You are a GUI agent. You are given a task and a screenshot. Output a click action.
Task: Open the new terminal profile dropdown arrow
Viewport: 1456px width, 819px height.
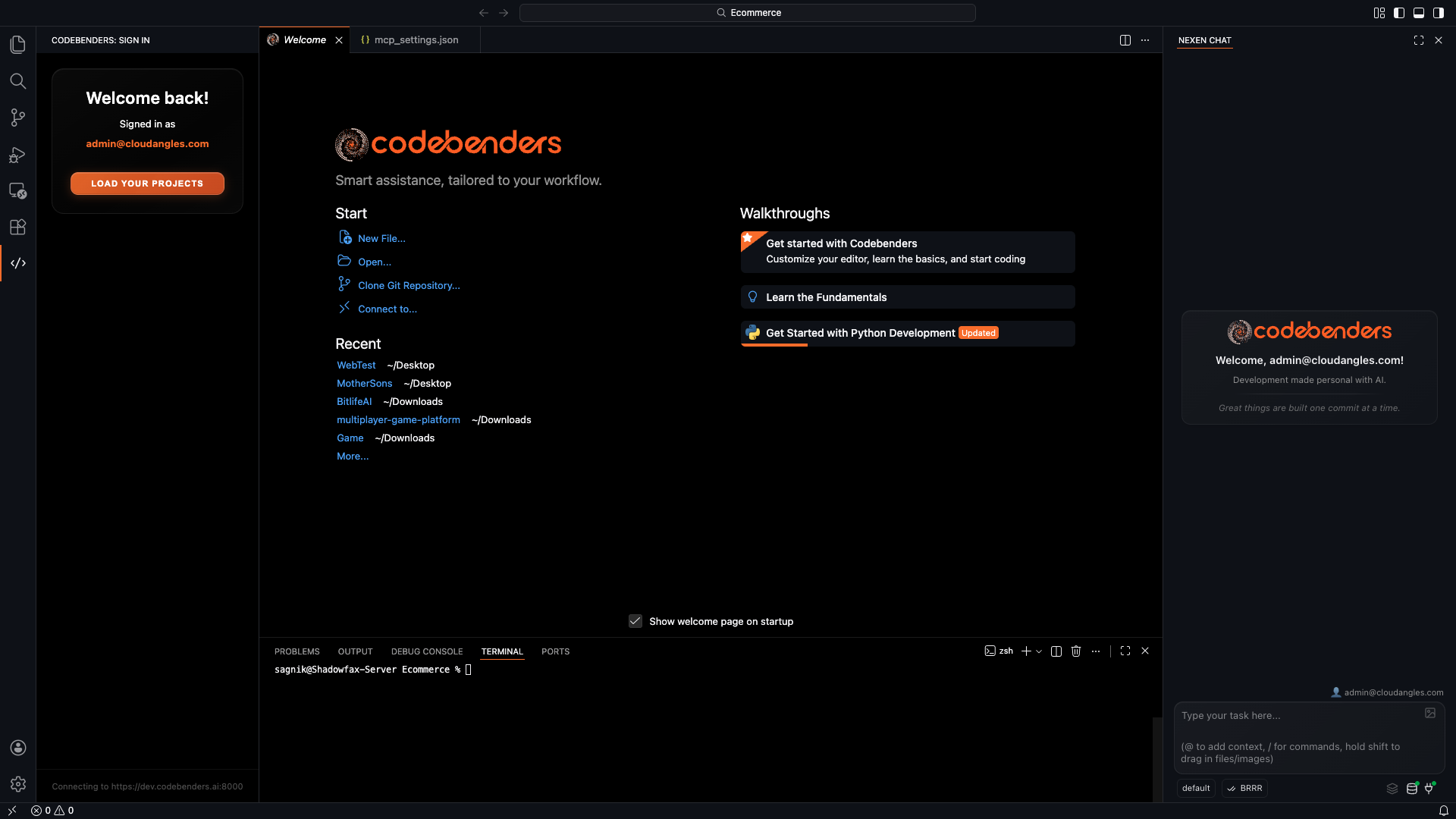pos(1039,651)
